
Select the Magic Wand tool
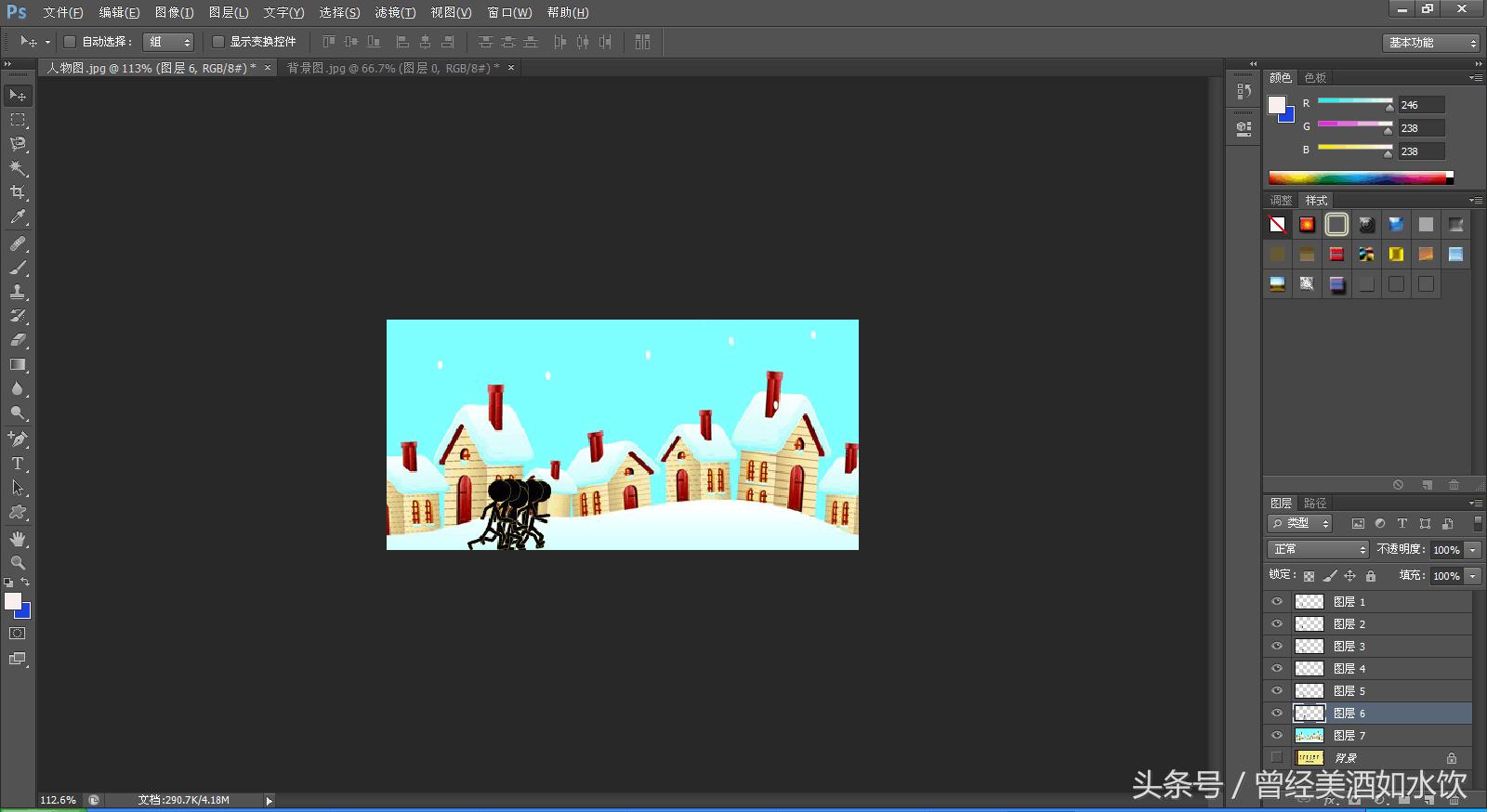click(18, 168)
